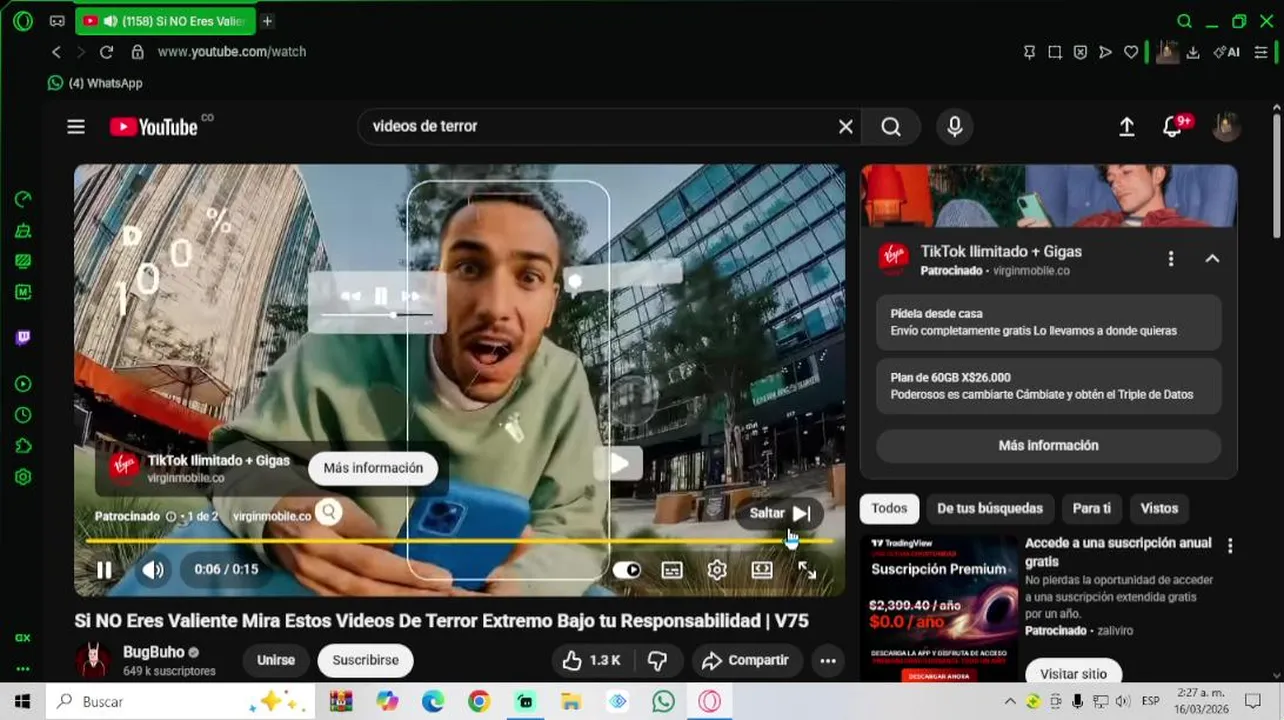Open the ad info icon beside Patrocinado
The width and height of the screenshot is (1284, 720).
click(x=170, y=517)
